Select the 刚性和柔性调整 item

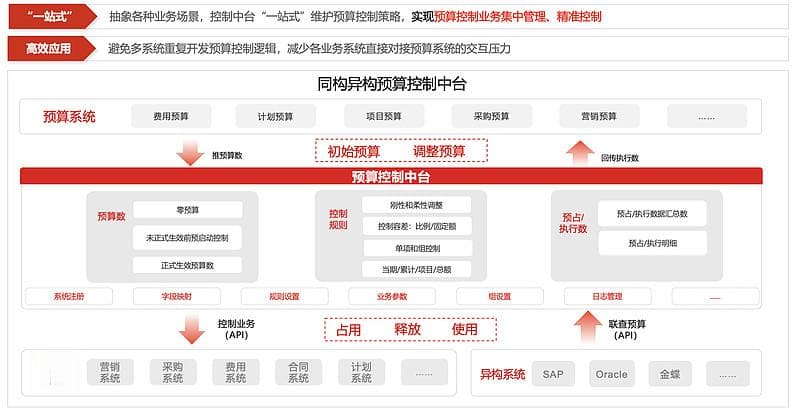coord(416,205)
